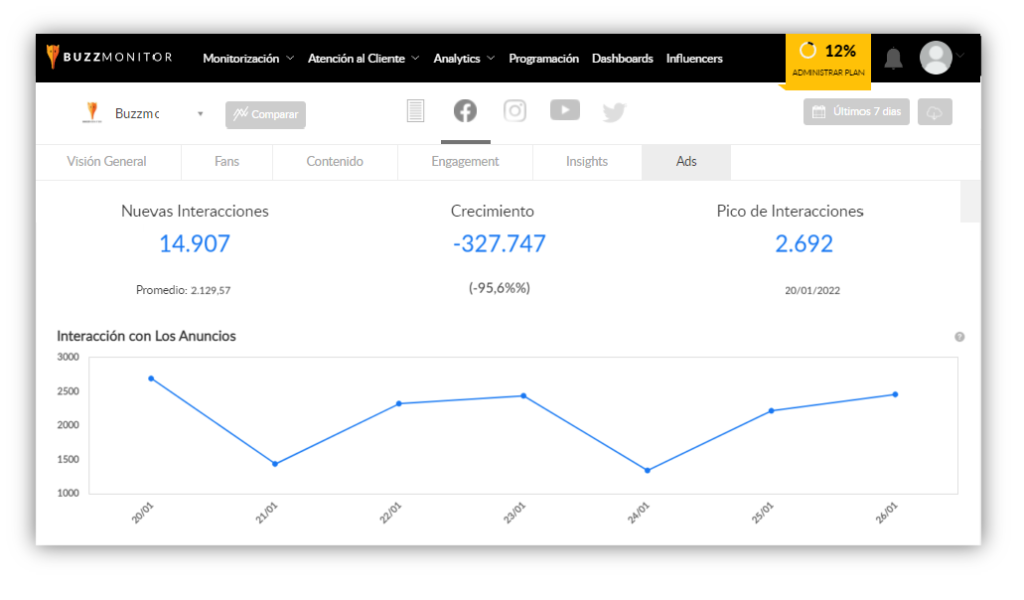Switch to the Engagement tab
Screen dimensions: 1024x600
(x=465, y=161)
